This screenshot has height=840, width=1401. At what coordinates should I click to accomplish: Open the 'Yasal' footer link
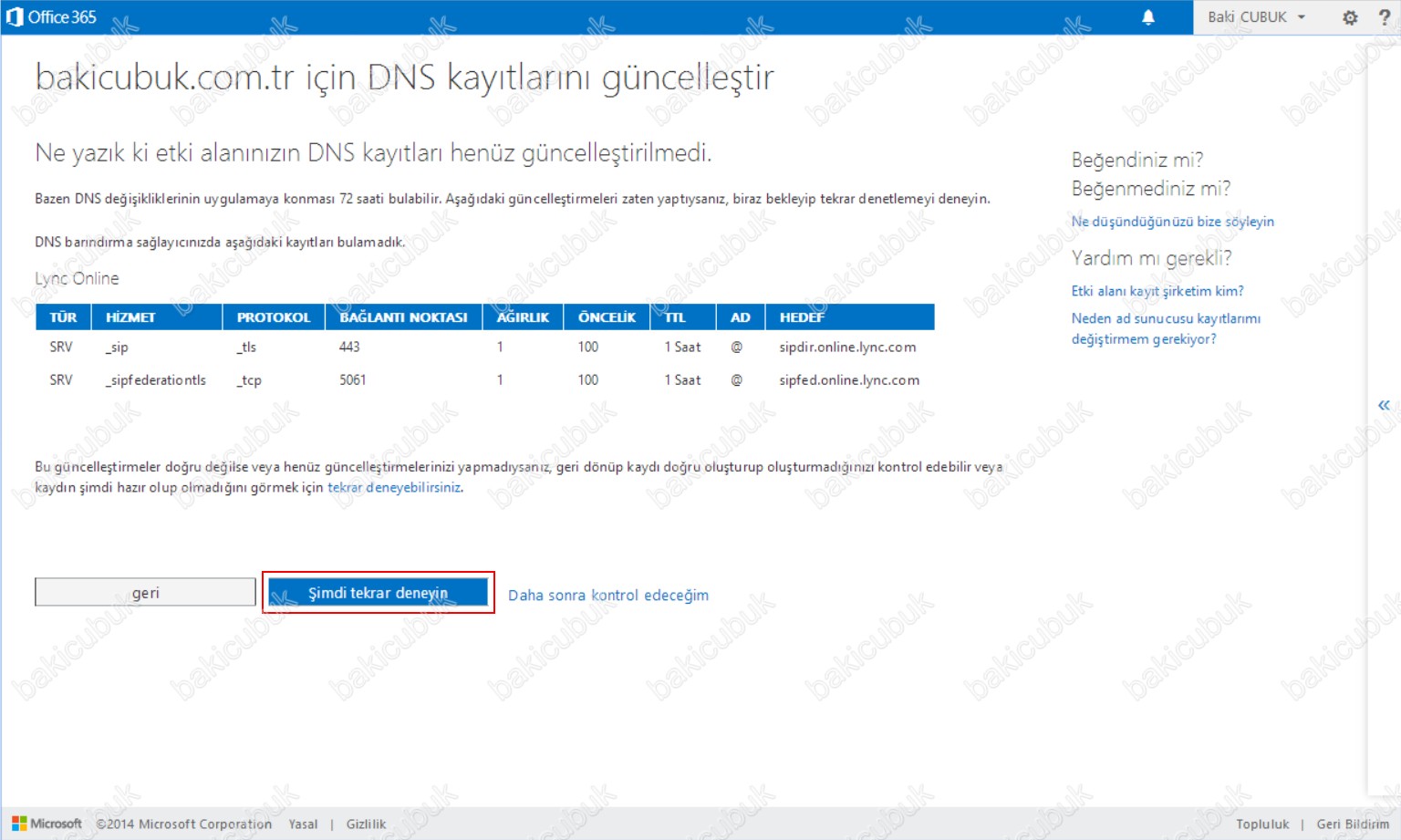[x=303, y=824]
